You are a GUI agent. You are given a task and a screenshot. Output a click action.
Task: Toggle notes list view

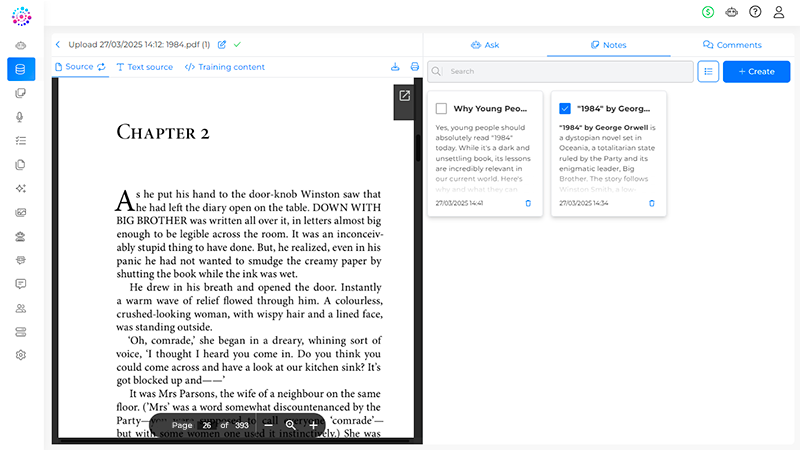[x=708, y=71]
